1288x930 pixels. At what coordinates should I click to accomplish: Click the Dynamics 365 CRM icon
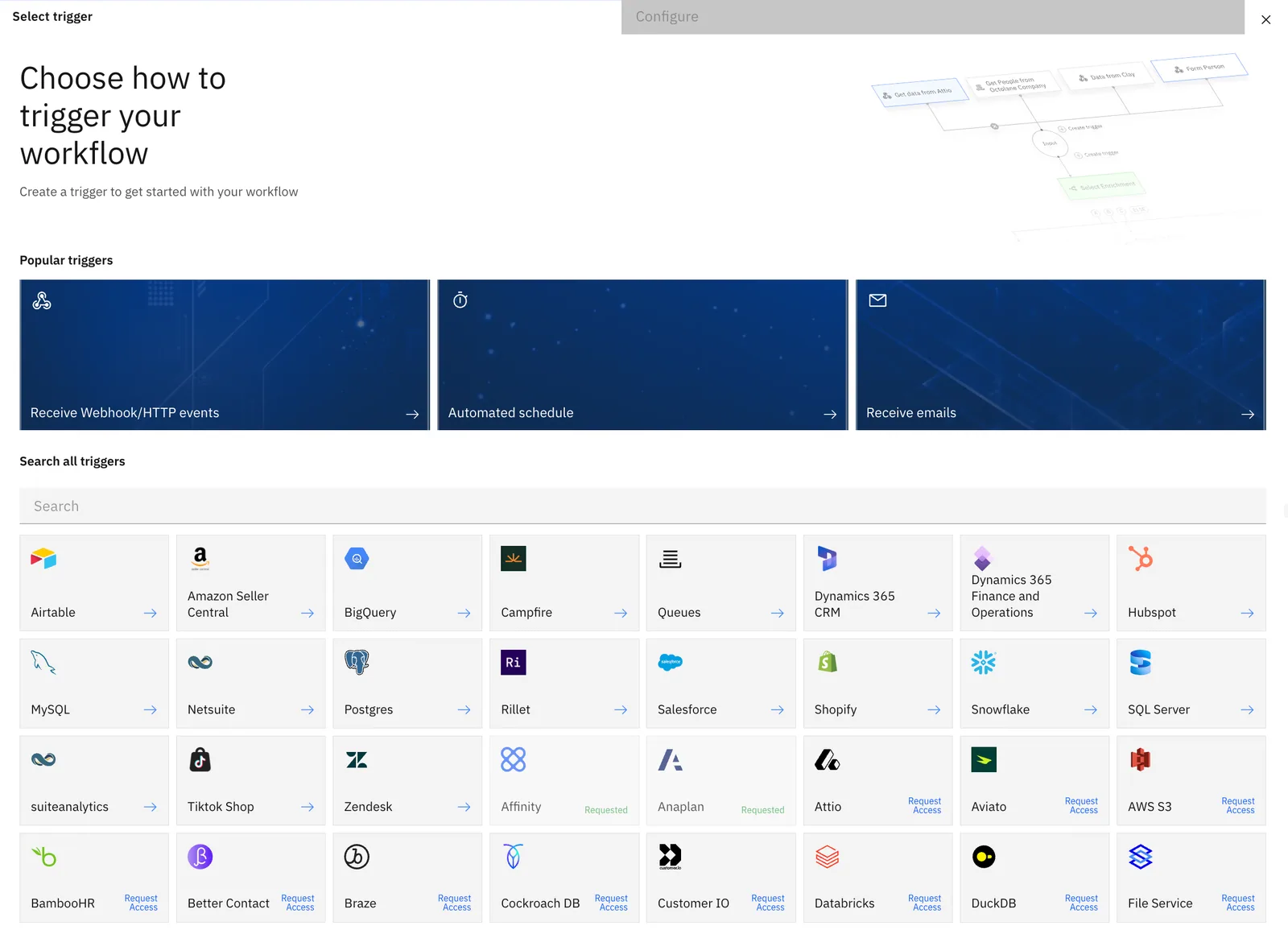(827, 559)
